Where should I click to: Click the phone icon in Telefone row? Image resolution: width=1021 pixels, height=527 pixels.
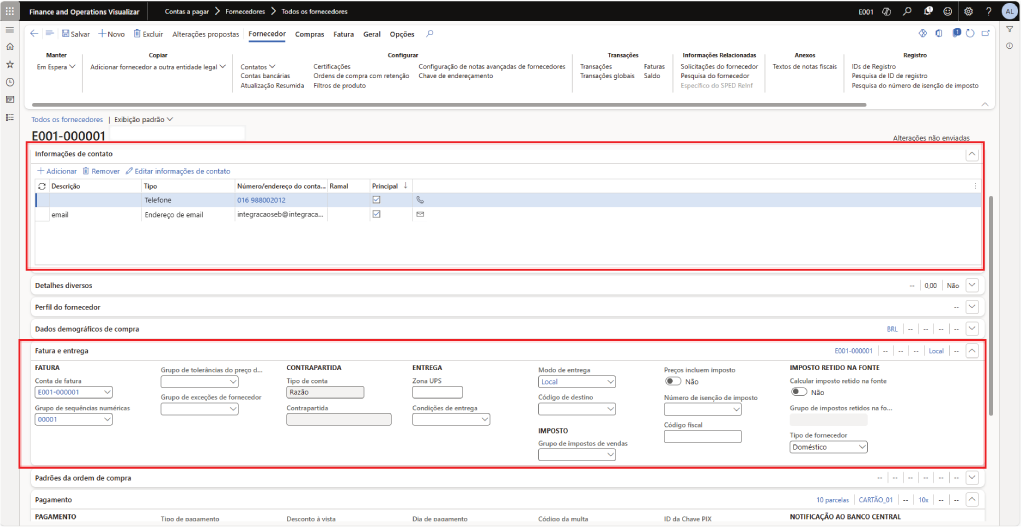point(420,200)
